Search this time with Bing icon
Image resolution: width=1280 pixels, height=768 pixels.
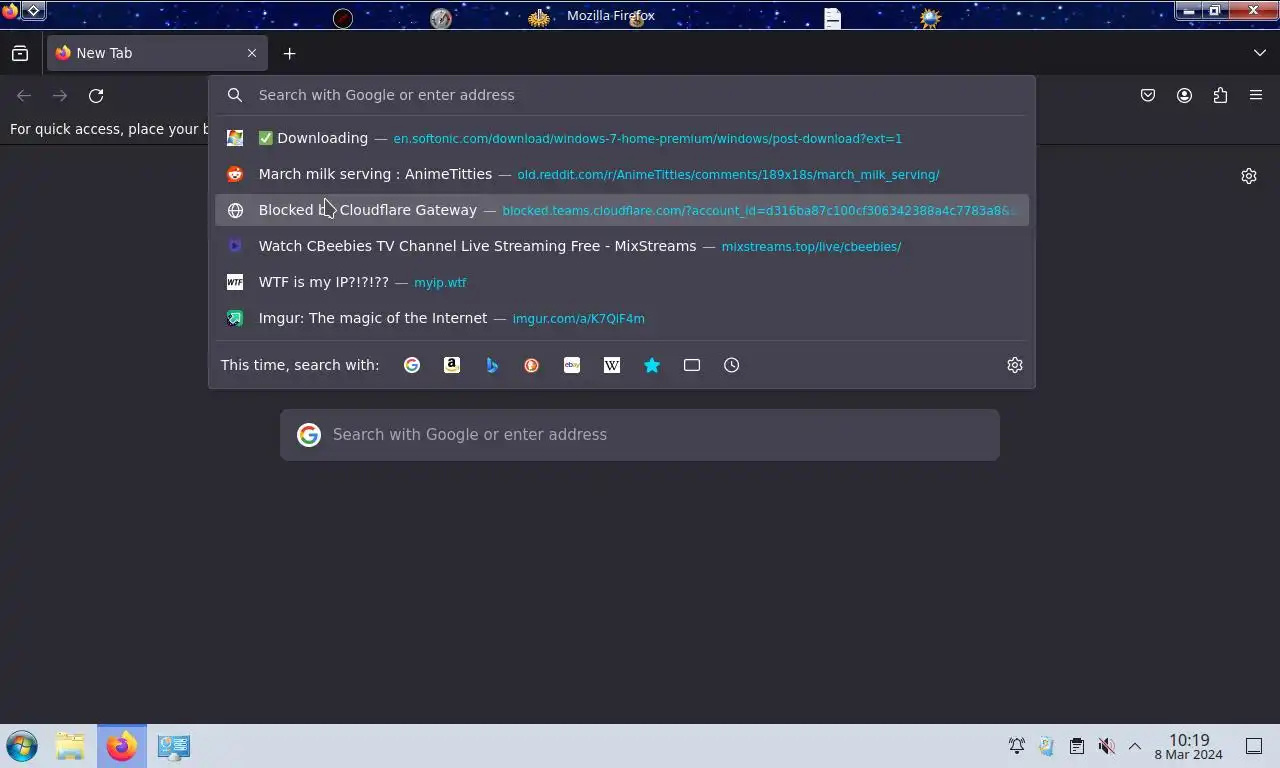pyautogui.click(x=492, y=365)
